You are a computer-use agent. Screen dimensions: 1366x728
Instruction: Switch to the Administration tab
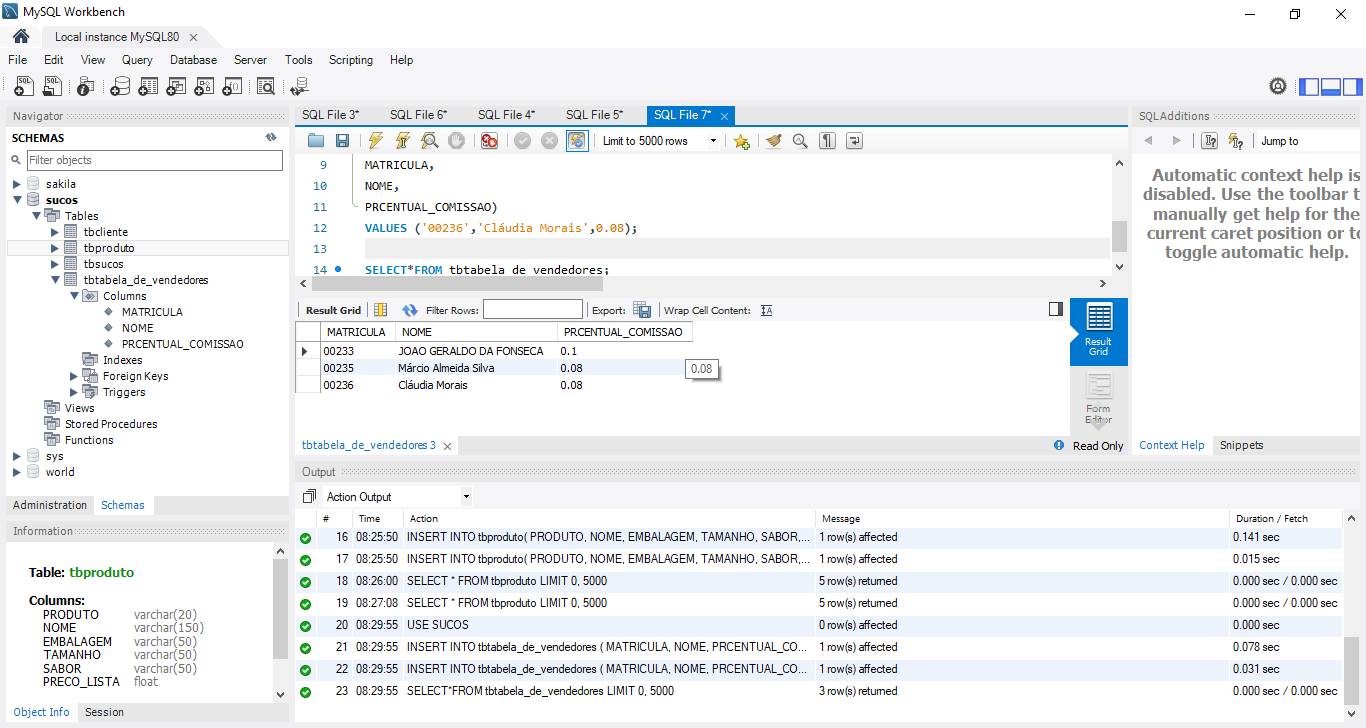point(50,505)
